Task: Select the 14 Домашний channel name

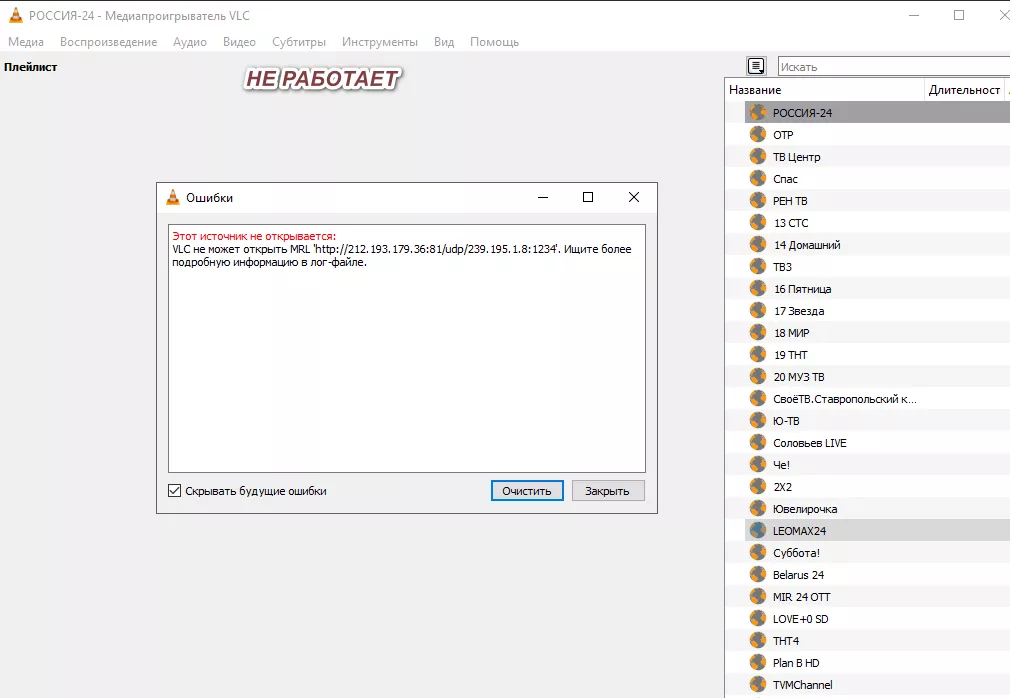Action: click(807, 245)
